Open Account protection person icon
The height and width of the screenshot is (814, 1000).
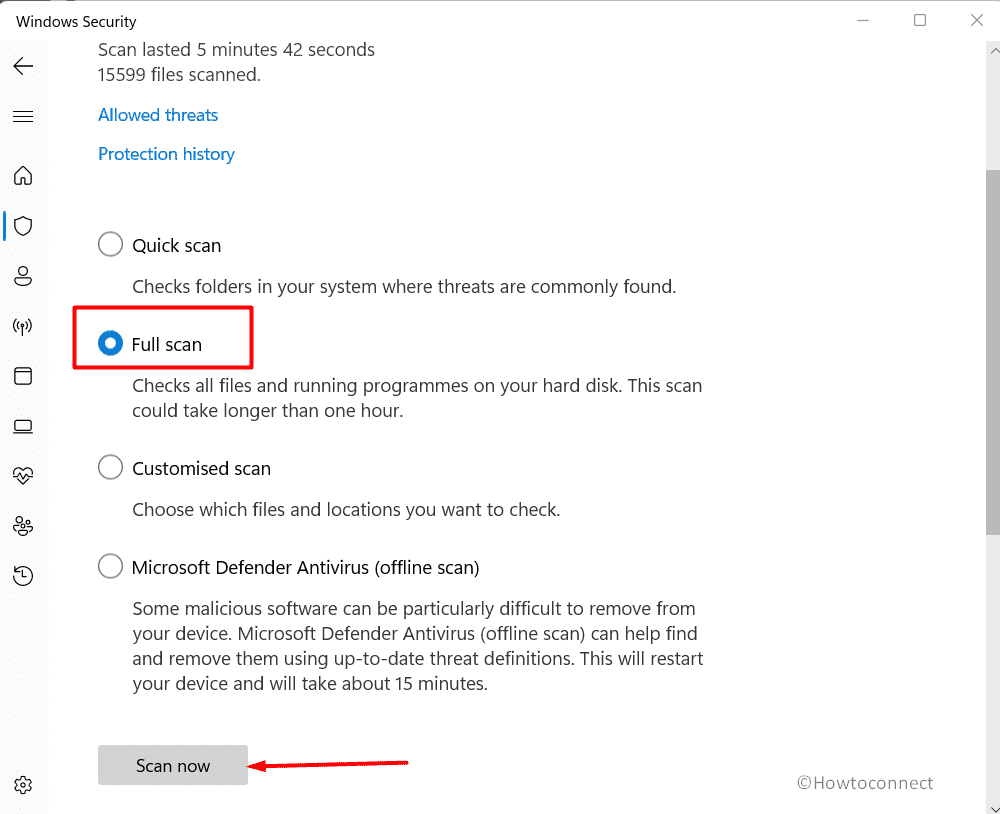click(x=23, y=276)
